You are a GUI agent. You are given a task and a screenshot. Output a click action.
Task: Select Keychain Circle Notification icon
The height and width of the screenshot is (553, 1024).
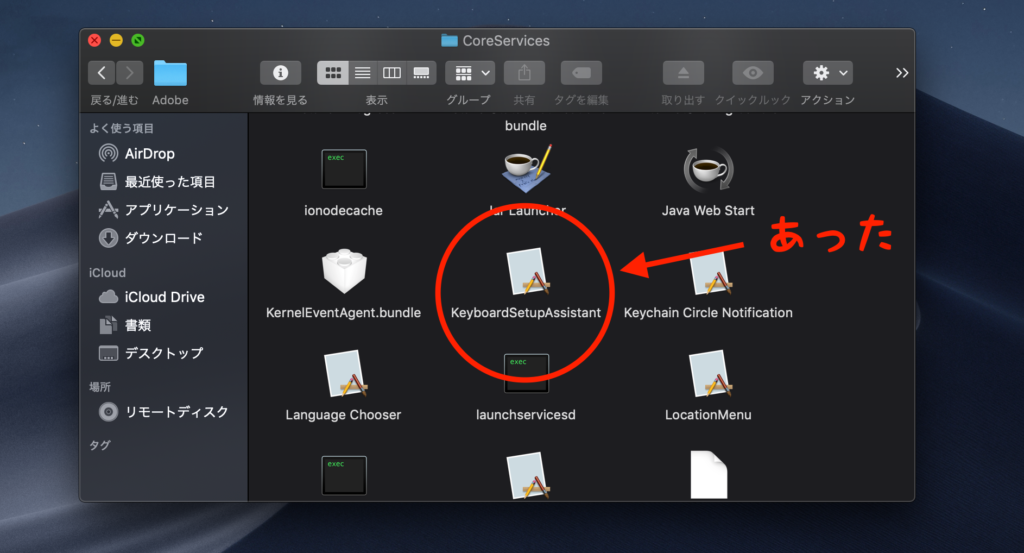click(711, 272)
